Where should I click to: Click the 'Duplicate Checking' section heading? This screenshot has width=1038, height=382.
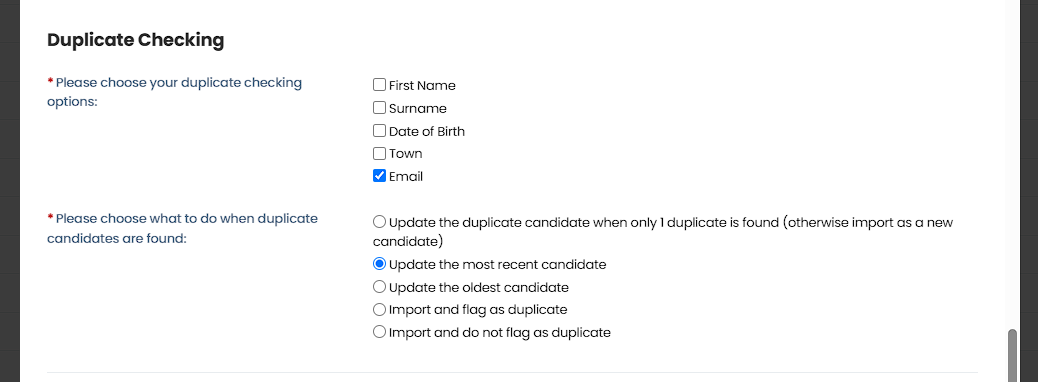point(136,40)
